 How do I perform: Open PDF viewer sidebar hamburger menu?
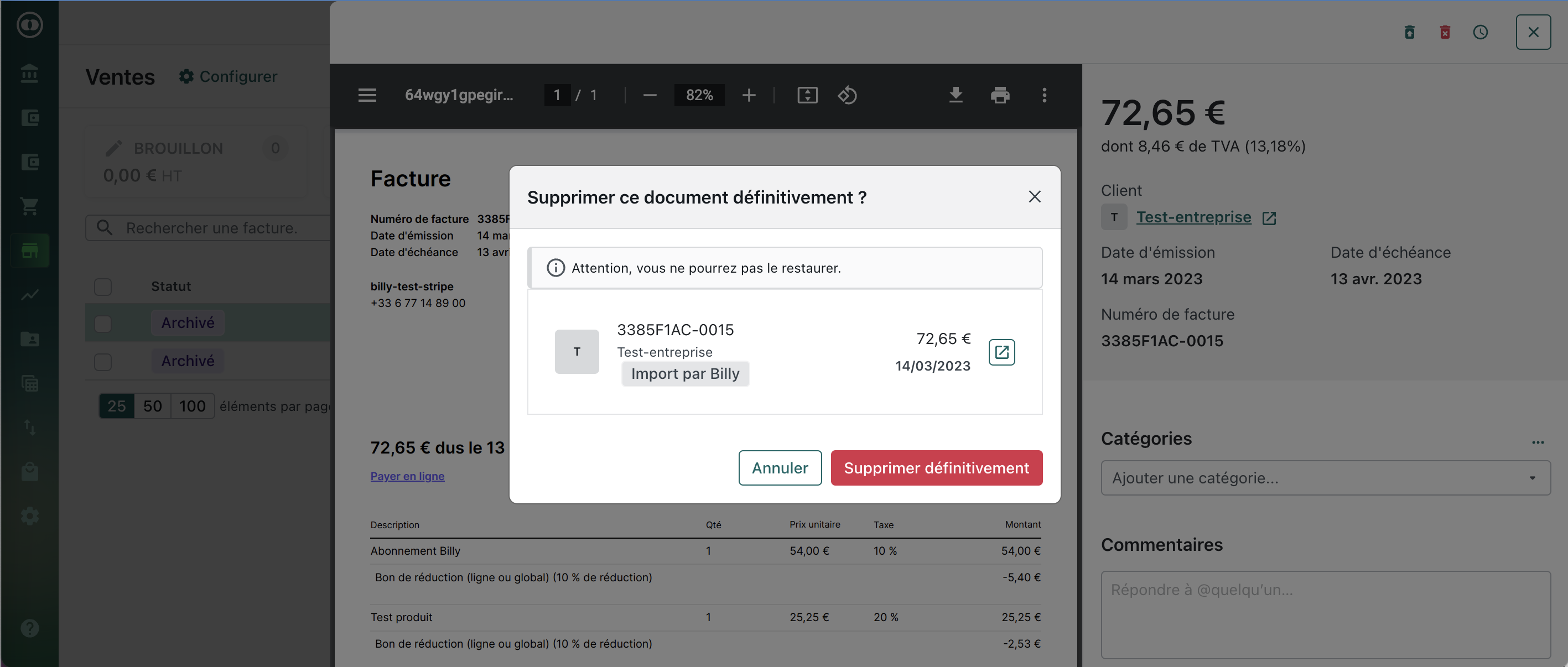coord(367,95)
